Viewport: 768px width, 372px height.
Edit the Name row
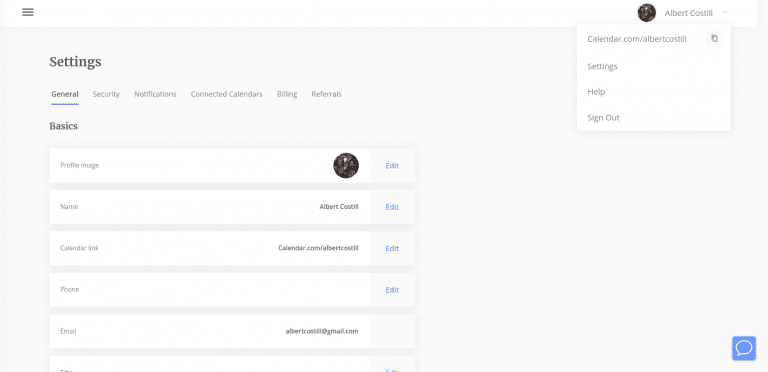(x=392, y=207)
